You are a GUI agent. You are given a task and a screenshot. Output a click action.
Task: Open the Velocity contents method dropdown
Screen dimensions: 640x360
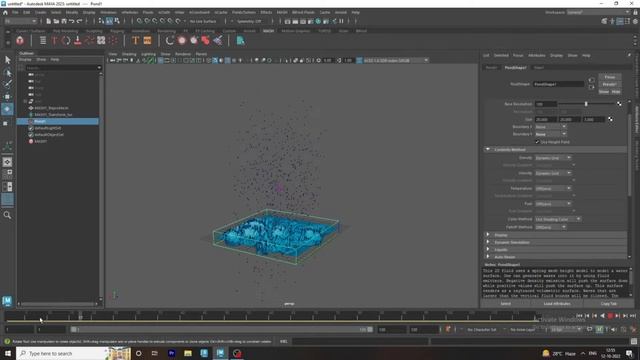tap(553, 173)
